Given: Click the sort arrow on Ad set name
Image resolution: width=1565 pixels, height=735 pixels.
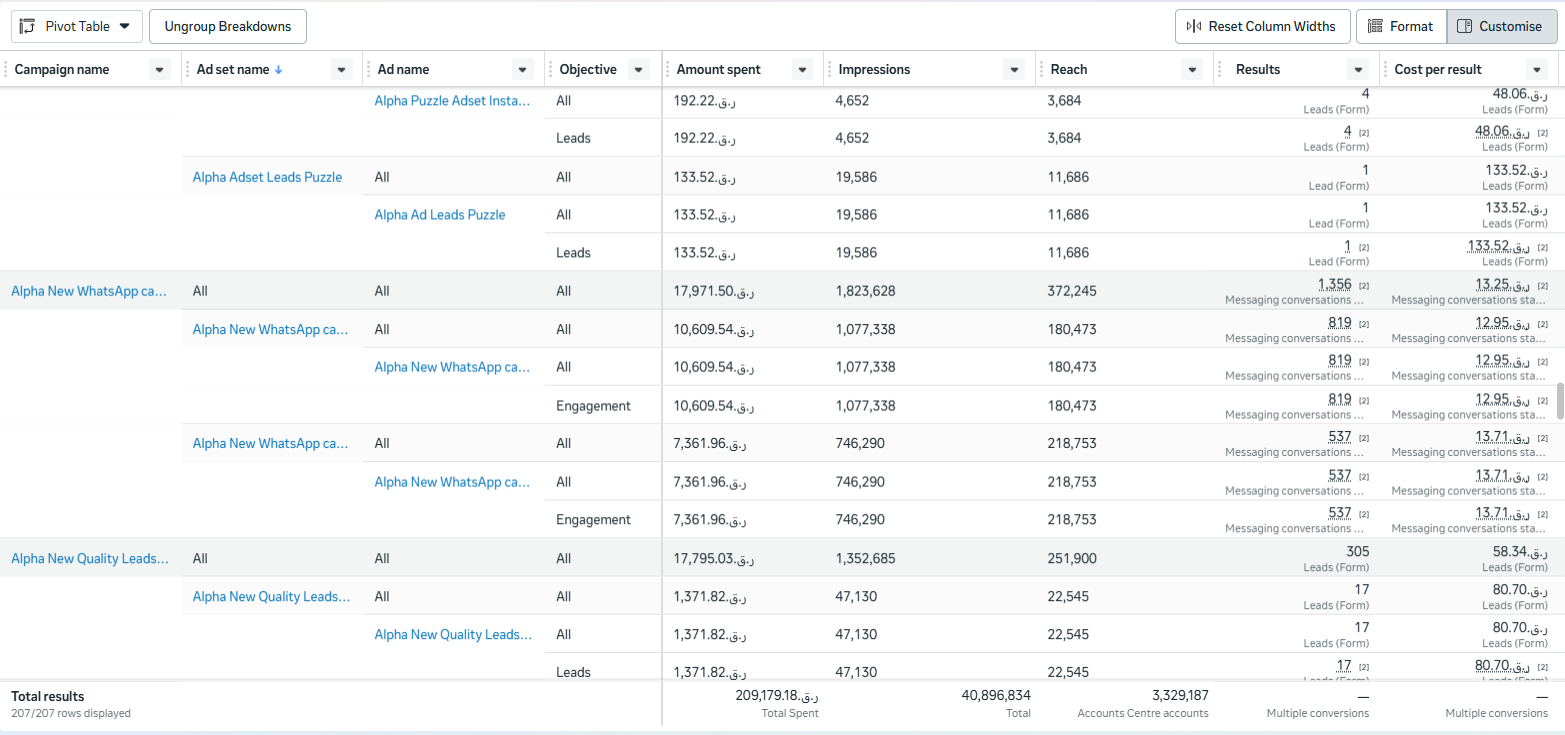Looking at the screenshot, I should (x=279, y=70).
